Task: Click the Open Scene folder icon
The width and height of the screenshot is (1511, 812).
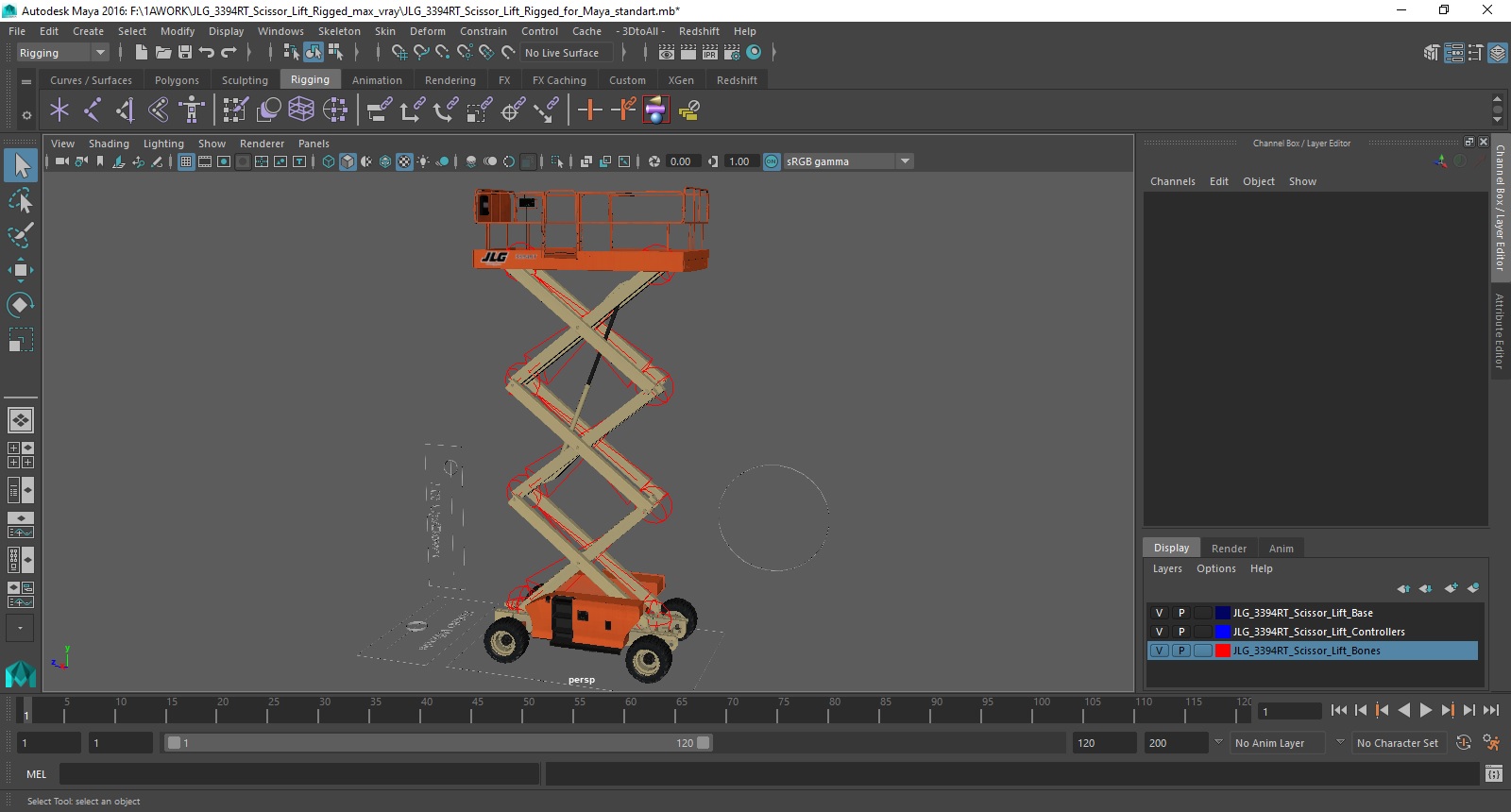Action: (x=162, y=53)
